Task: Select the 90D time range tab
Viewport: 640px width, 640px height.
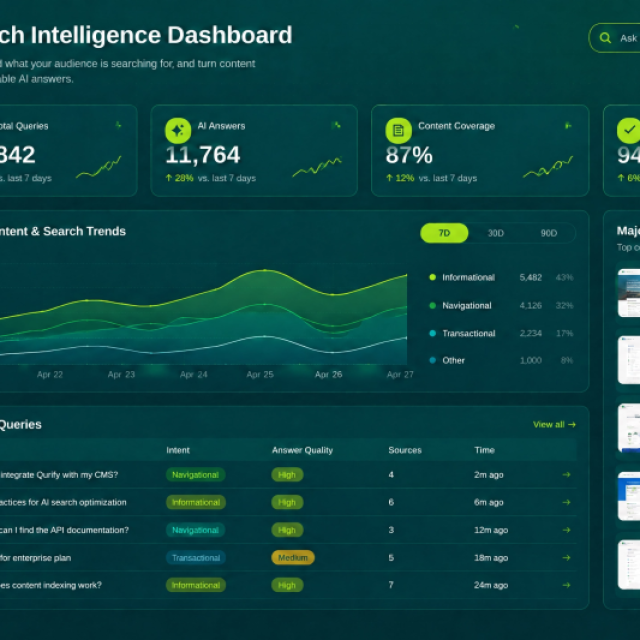Action: point(549,233)
